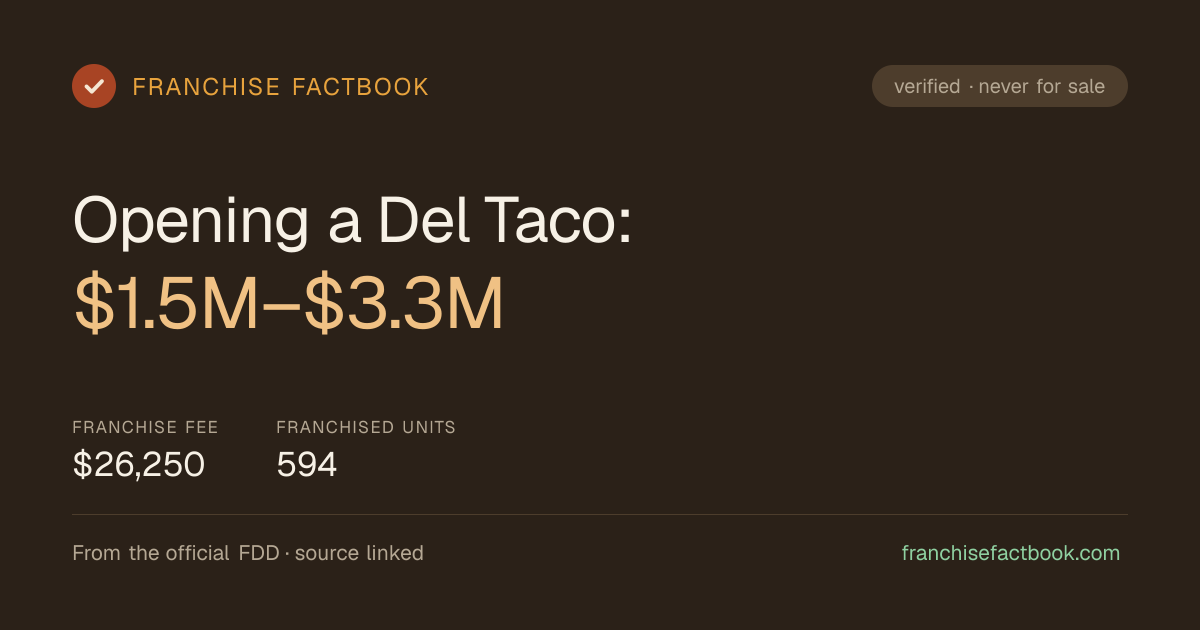Click the $3.3M upper range amount
This screenshot has width=1200, height=630.
[x=404, y=304]
